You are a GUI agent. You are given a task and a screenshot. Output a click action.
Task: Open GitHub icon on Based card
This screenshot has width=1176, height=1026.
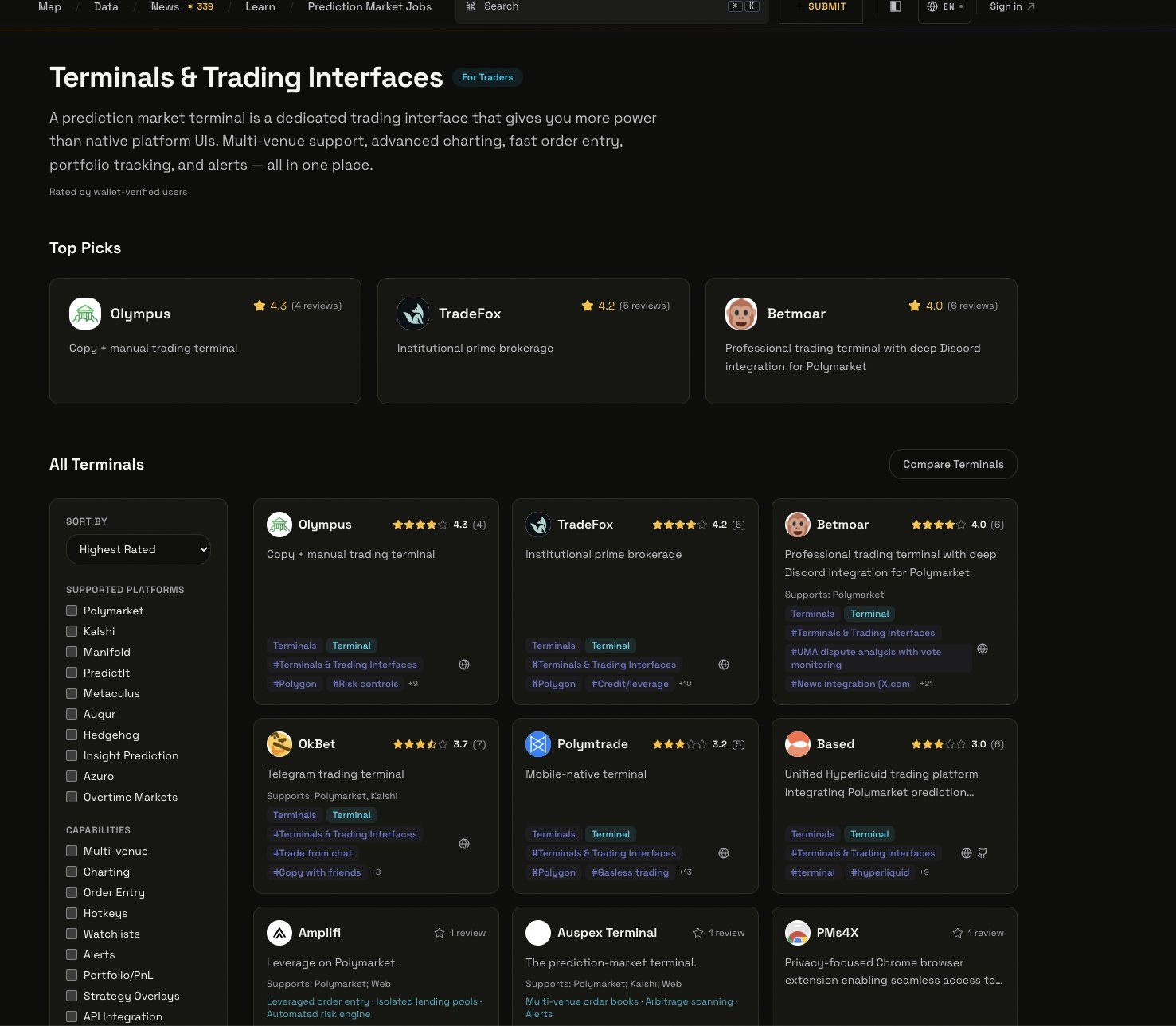(x=983, y=853)
